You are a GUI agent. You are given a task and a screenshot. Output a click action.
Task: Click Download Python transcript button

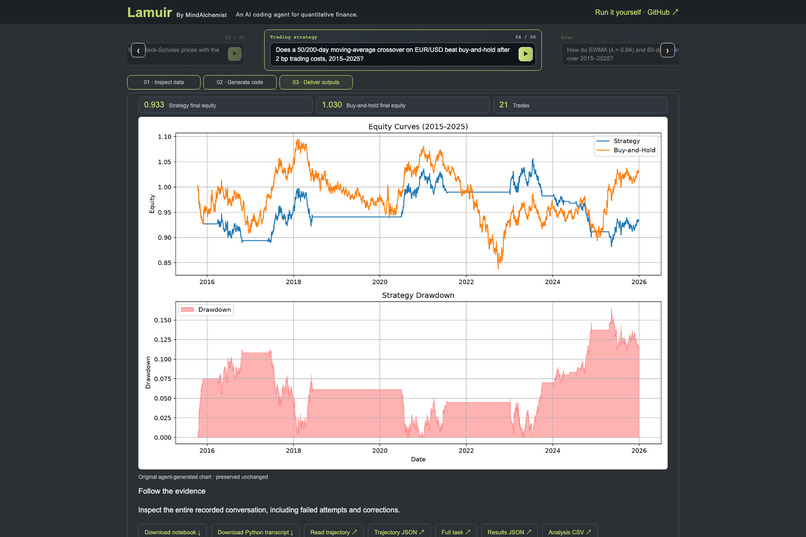pyautogui.click(x=255, y=532)
